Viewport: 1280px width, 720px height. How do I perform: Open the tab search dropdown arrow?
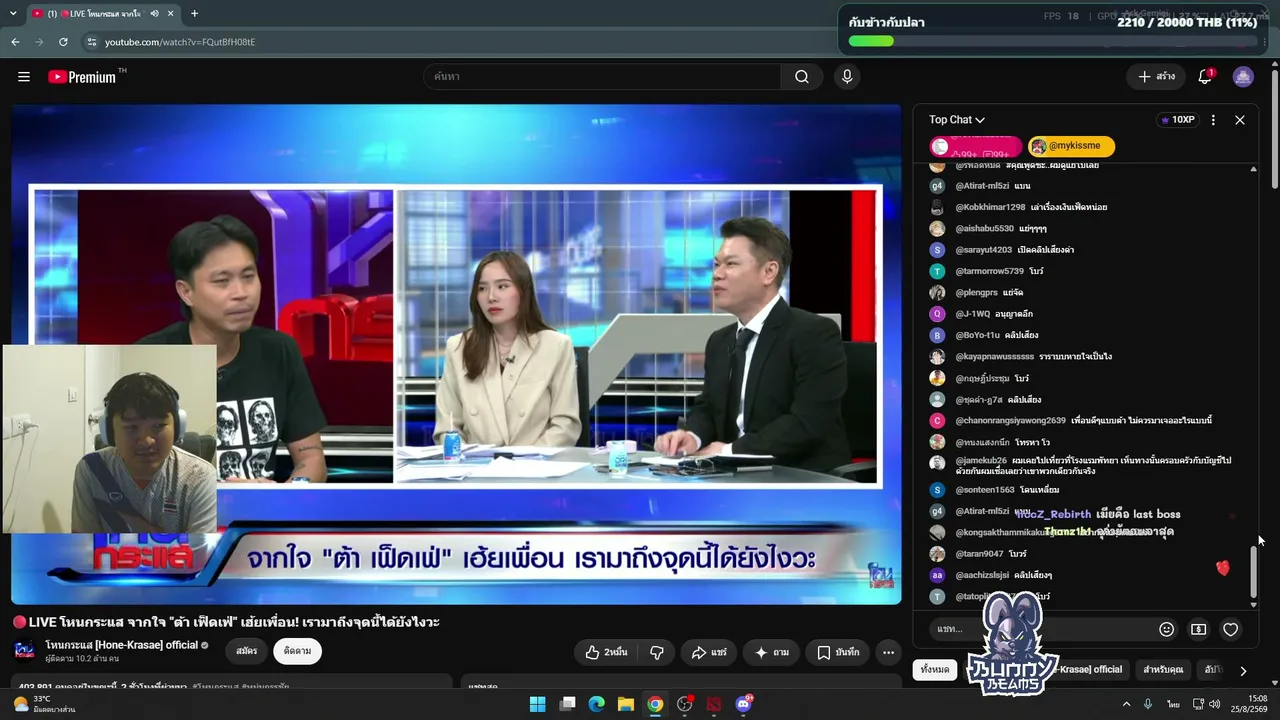pyautogui.click(x=12, y=13)
